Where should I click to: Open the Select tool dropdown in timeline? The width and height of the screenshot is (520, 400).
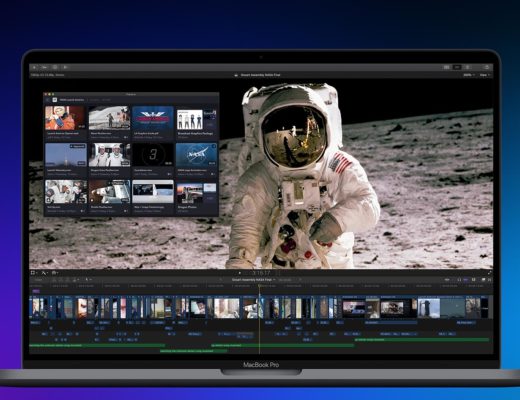88,280
